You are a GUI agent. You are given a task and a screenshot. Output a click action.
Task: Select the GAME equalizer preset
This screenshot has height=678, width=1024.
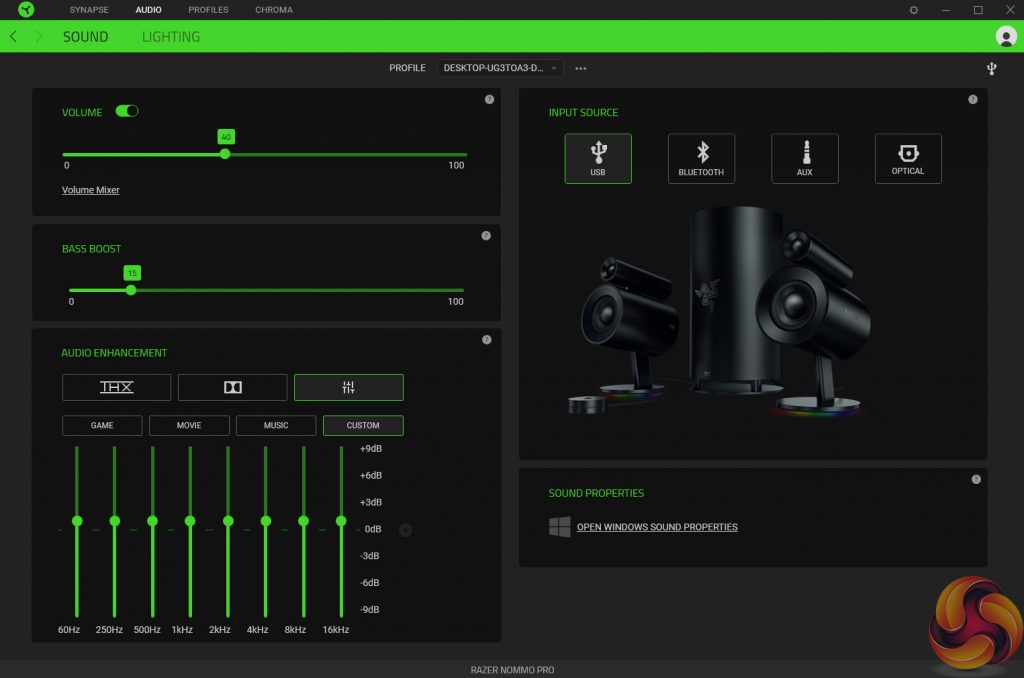101,425
